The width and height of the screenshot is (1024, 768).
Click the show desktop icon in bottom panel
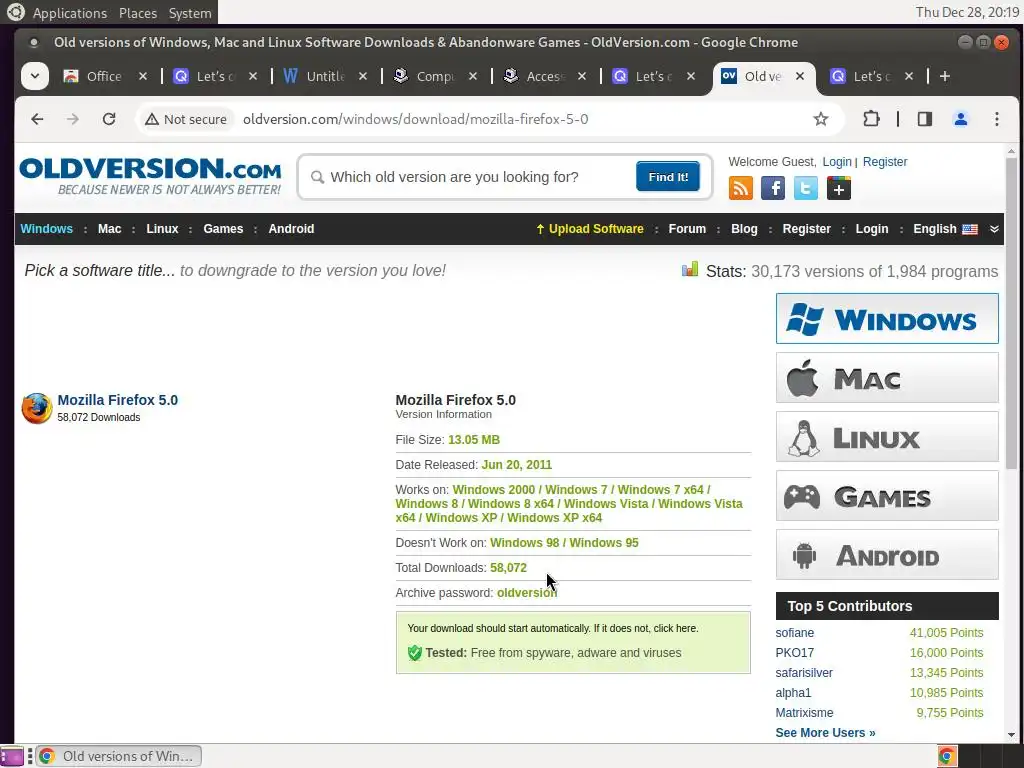12,756
